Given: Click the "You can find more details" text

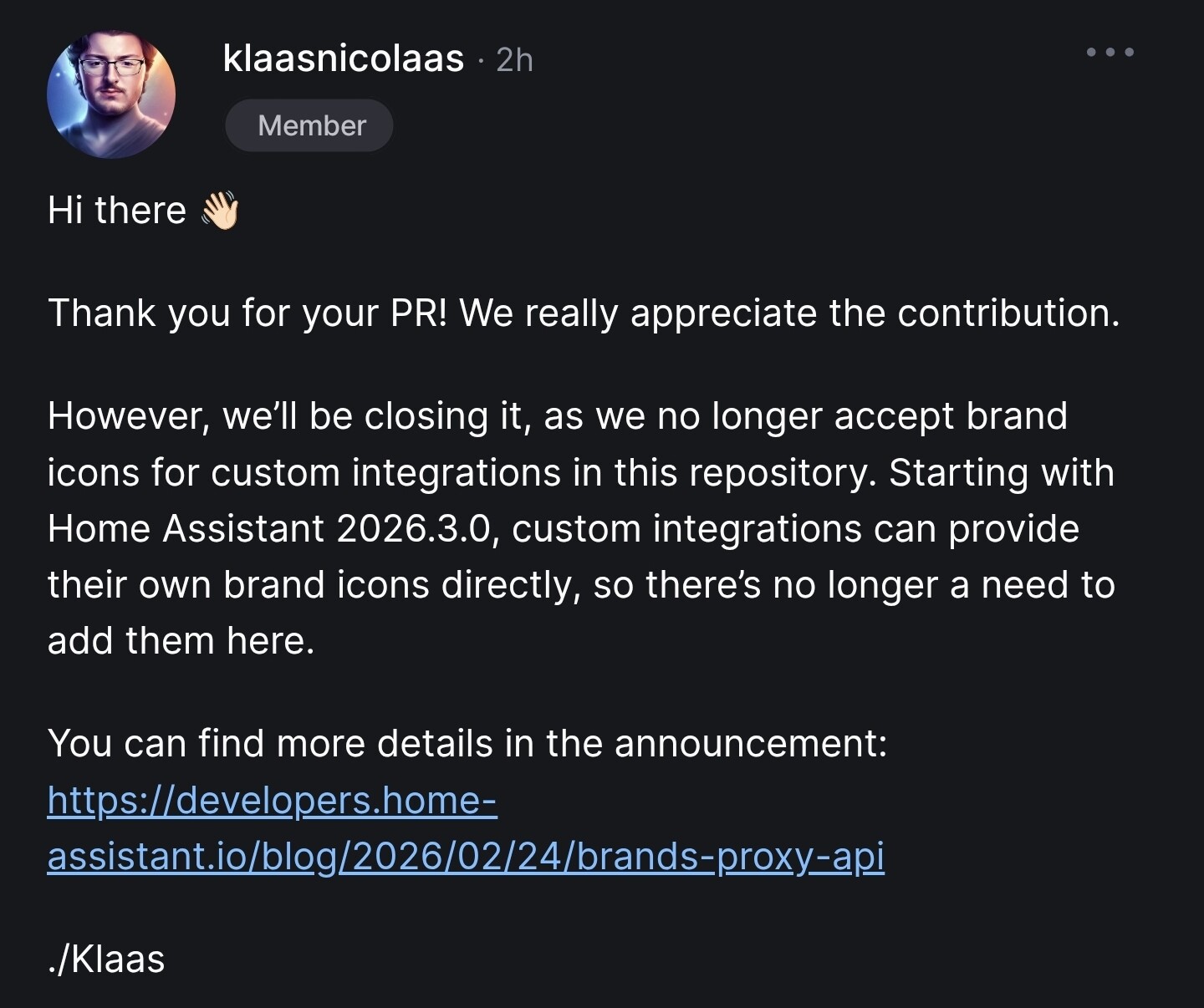Looking at the screenshot, I should point(269,743).
